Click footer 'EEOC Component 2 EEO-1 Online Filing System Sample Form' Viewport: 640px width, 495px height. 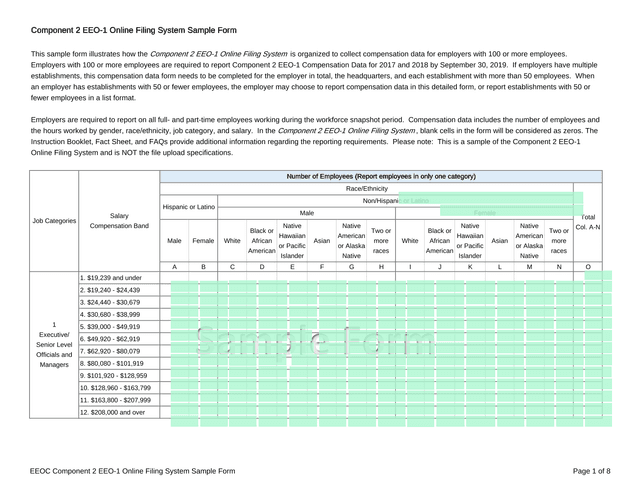132,471
